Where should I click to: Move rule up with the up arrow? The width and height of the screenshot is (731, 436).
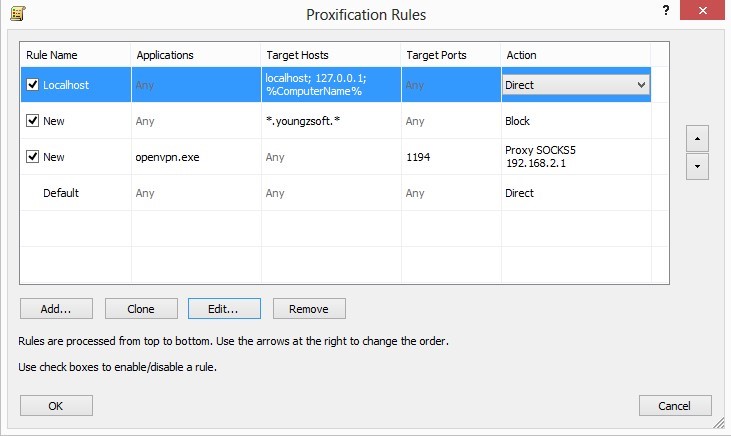[696, 138]
